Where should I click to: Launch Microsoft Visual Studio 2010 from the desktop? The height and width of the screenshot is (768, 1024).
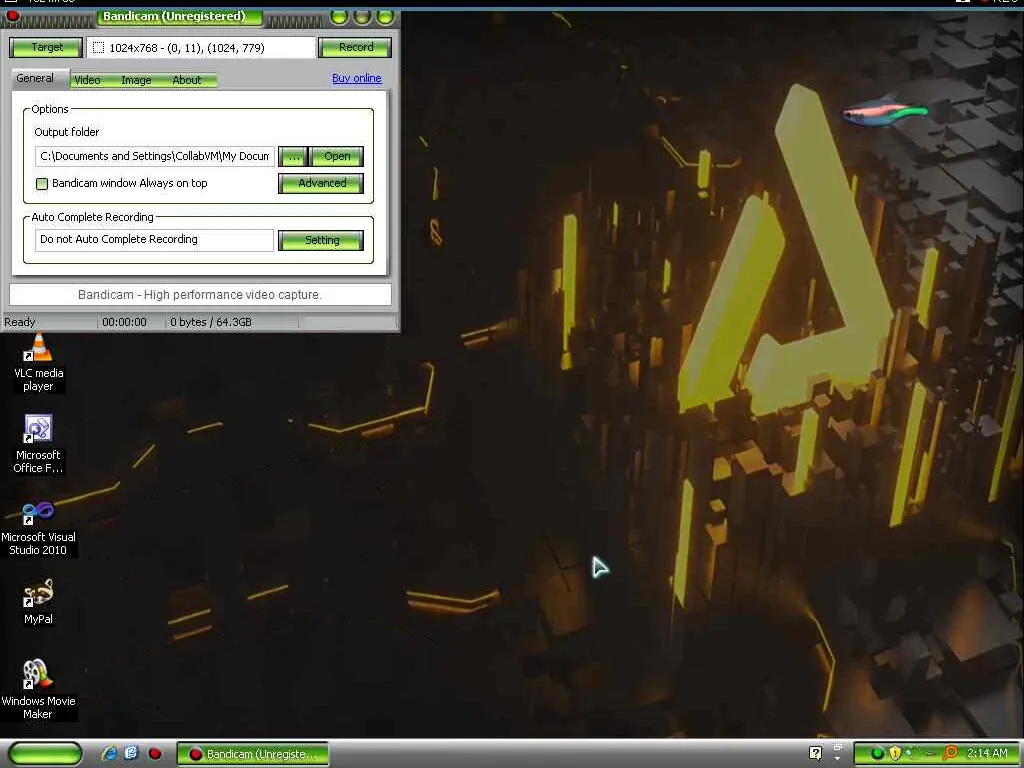coord(38,528)
